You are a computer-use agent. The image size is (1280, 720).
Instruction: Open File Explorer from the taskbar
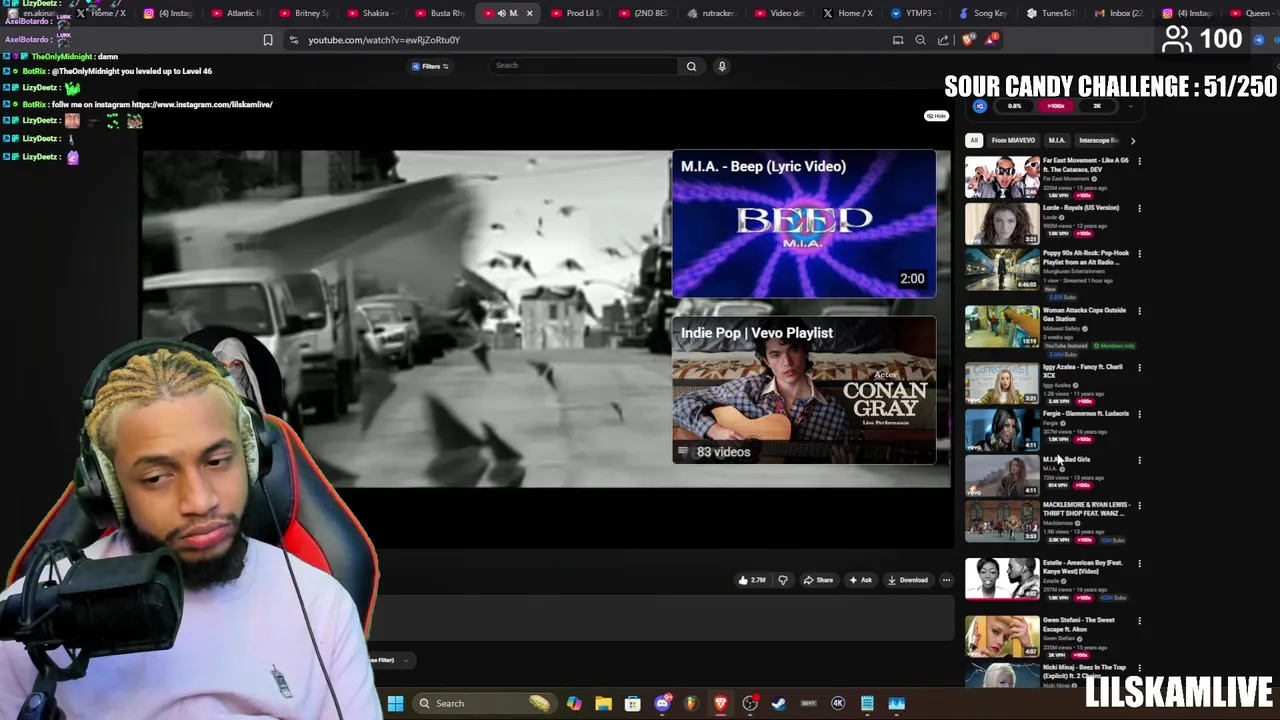pyautogui.click(x=603, y=704)
